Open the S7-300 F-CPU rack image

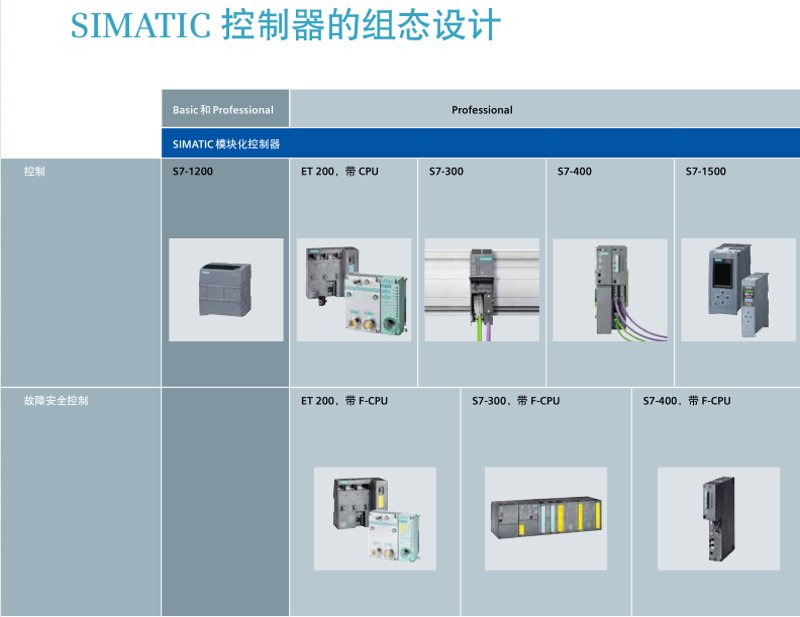(546, 519)
